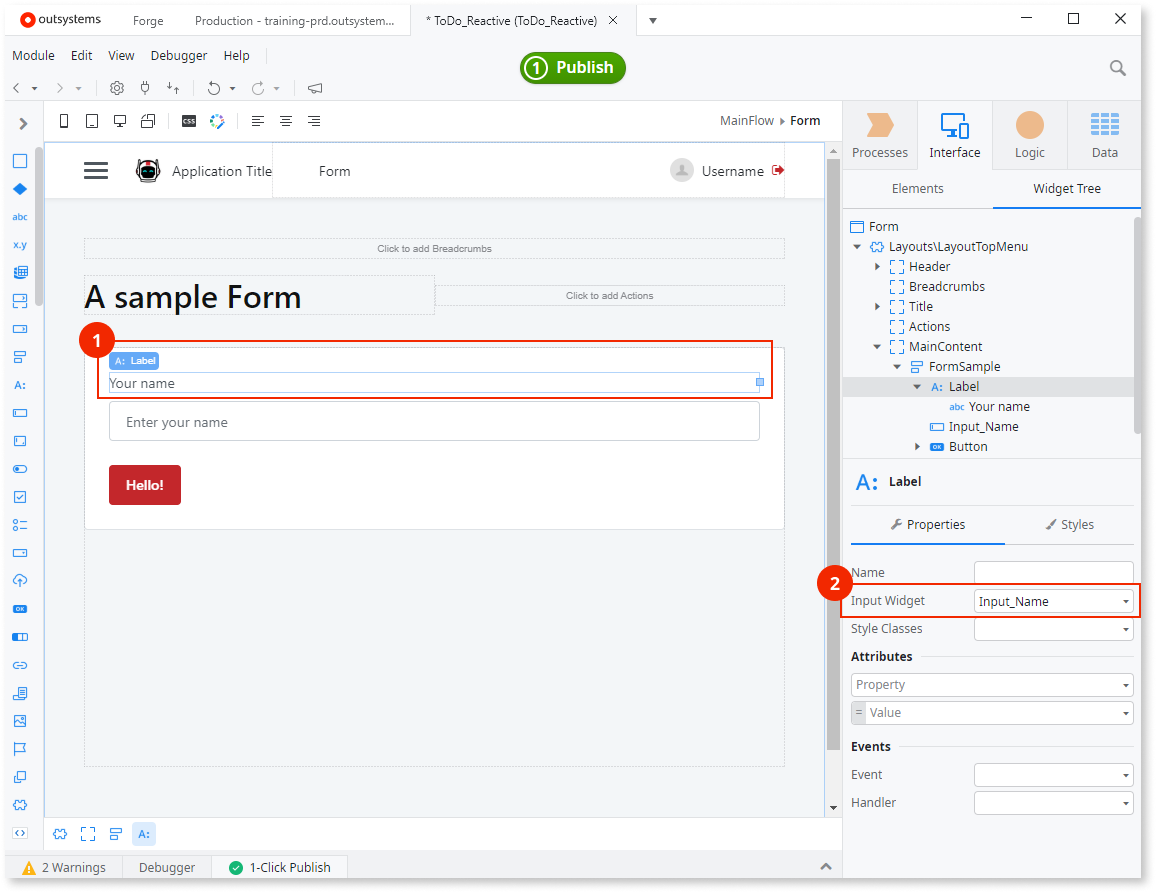Select the Image widget in the toolbox
This screenshot has width=1156, height=893.
(x=20, y=721)
